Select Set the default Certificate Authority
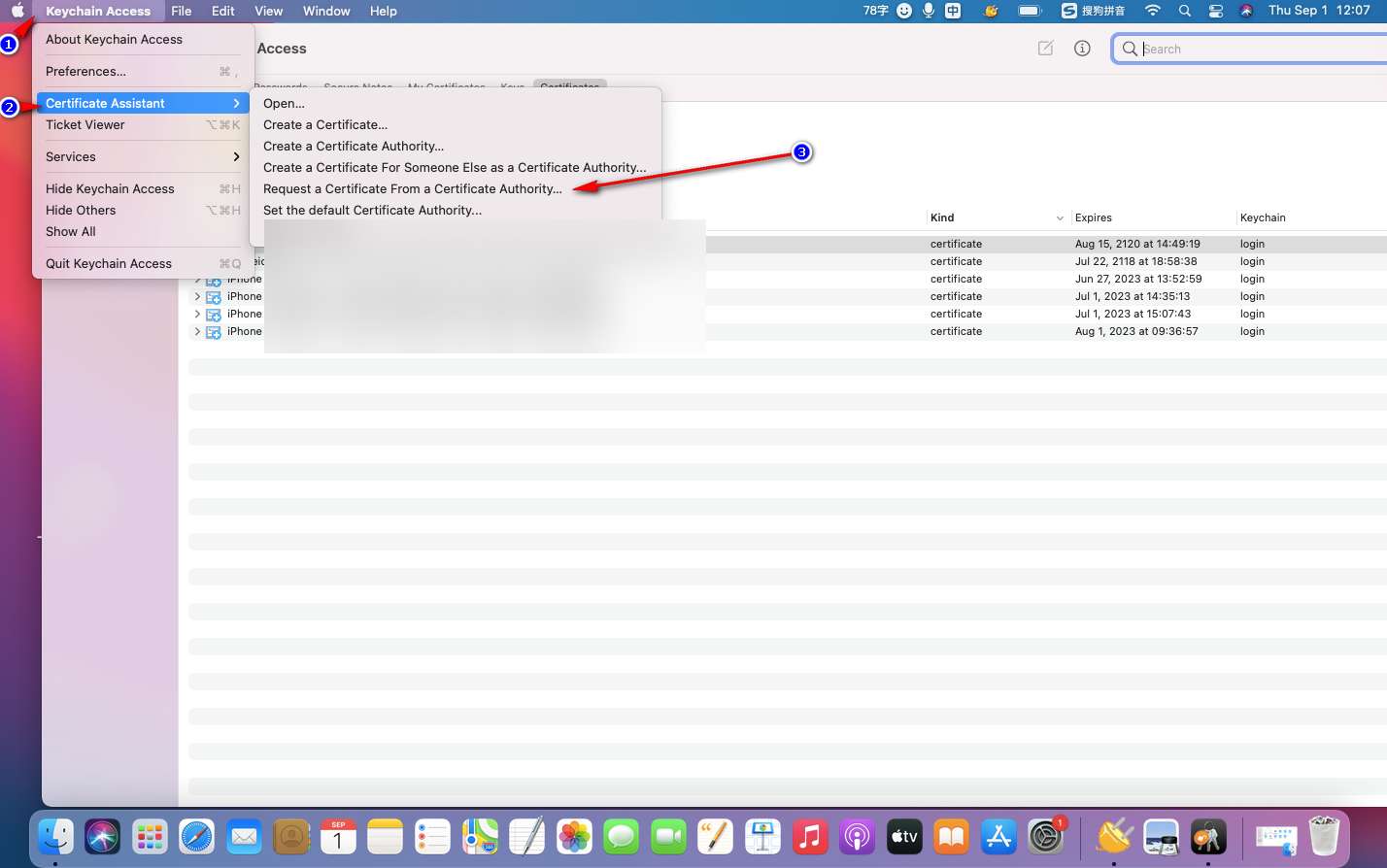 coord(372,210)
